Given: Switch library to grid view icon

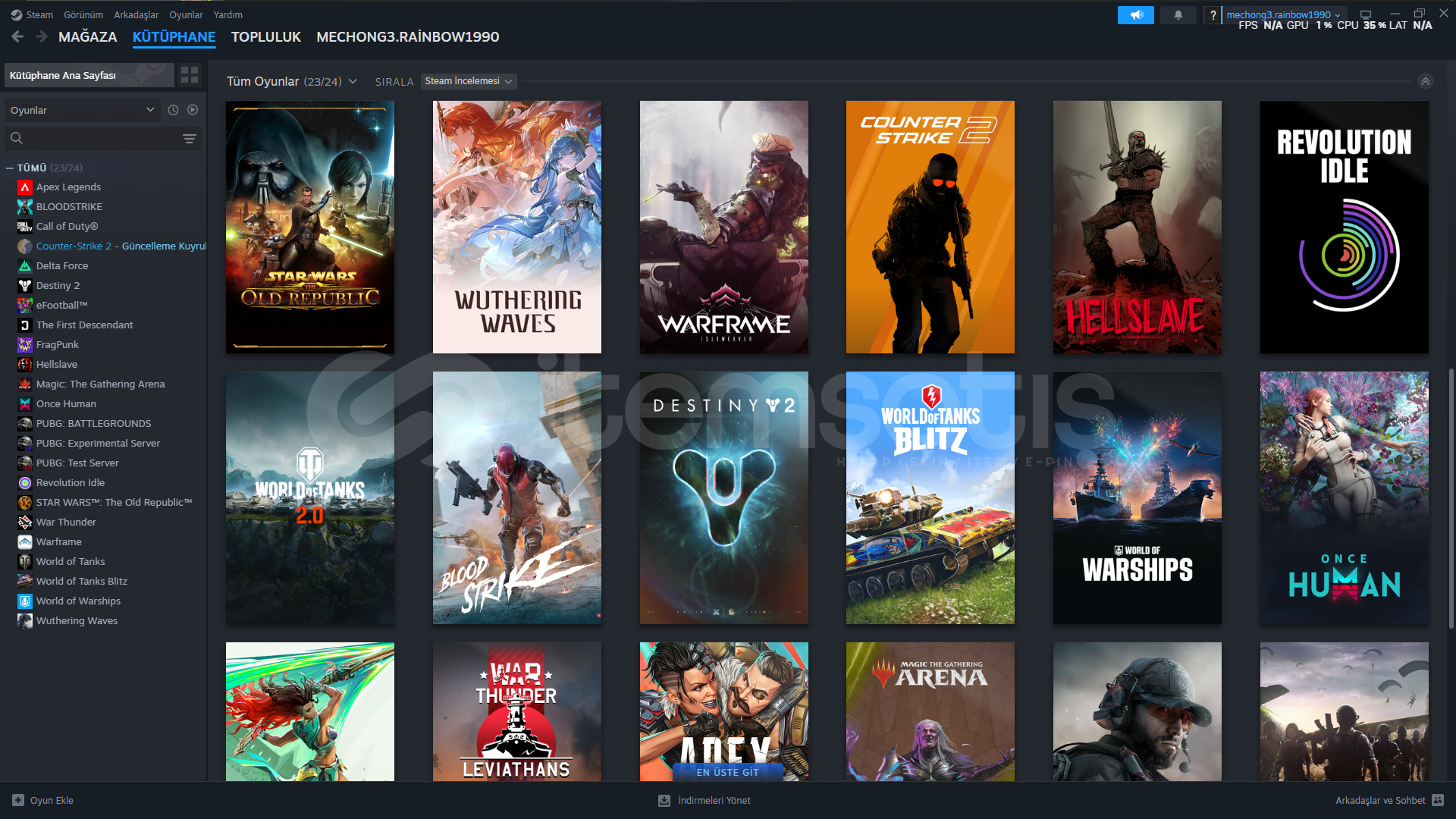Looking at the screenshot, I should [x=190, y=75].
